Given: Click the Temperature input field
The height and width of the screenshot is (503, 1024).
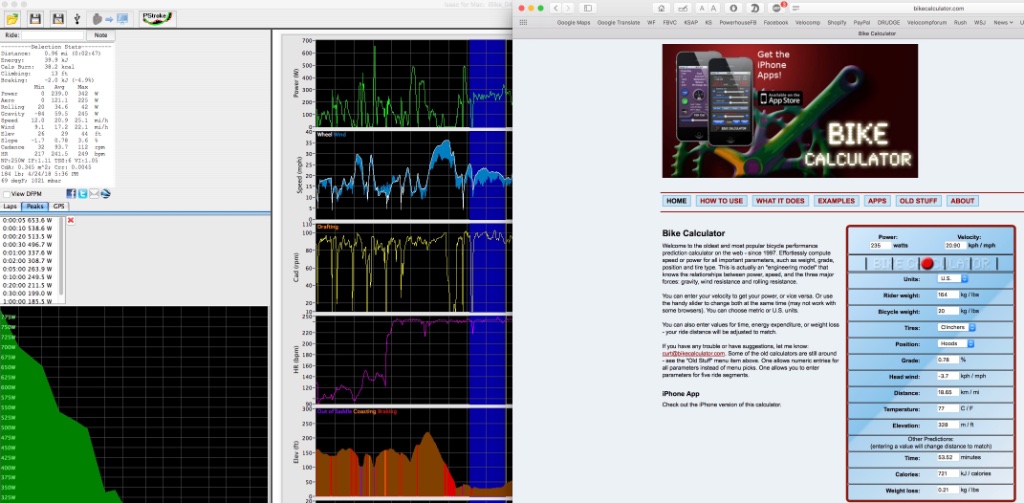Looking at the screenshot, I should [x=948, y=409].
